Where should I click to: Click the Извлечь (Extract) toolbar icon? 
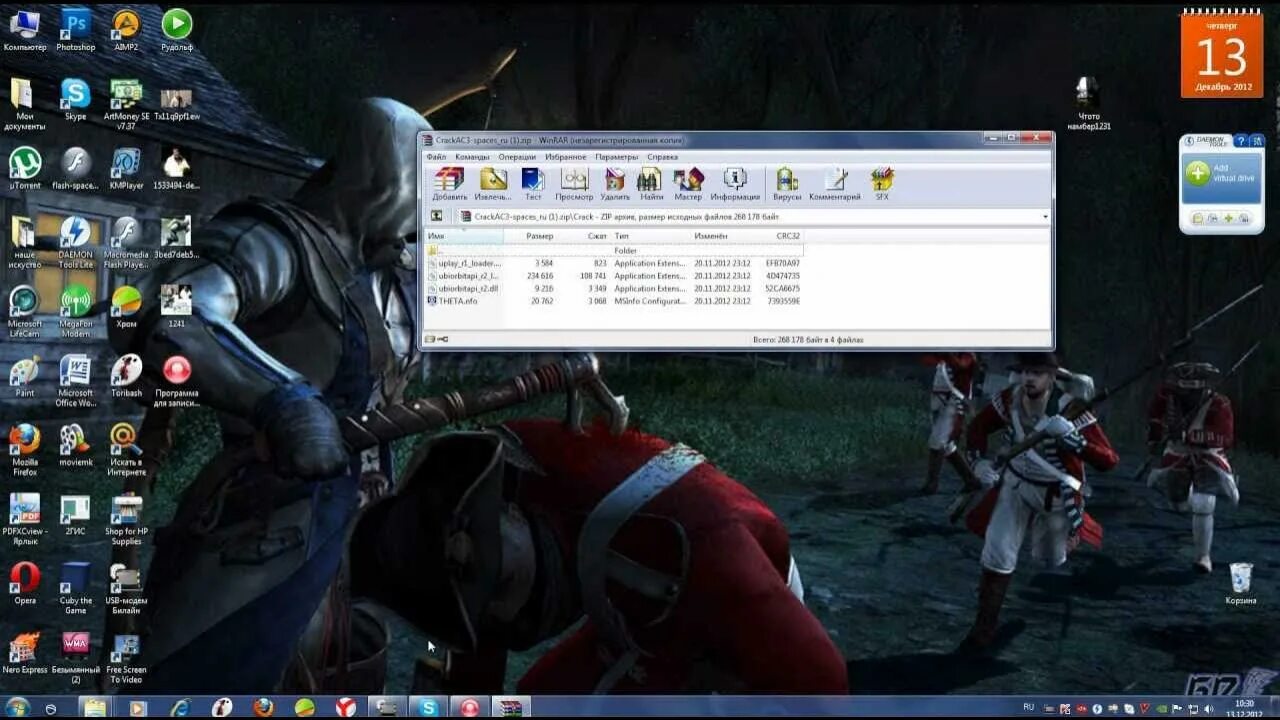point(493,184)
